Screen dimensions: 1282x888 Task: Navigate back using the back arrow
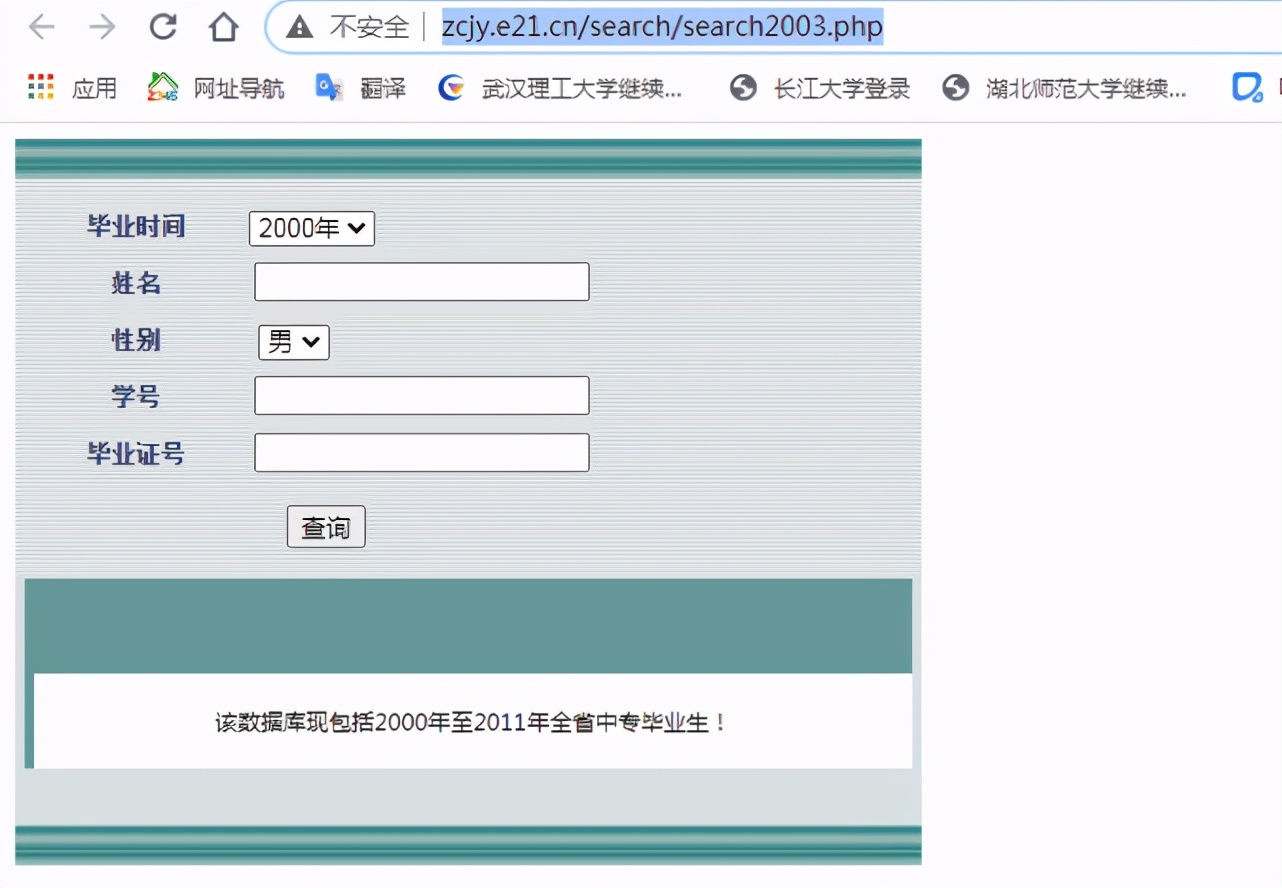pyautogui.click(x=41, y=27)
